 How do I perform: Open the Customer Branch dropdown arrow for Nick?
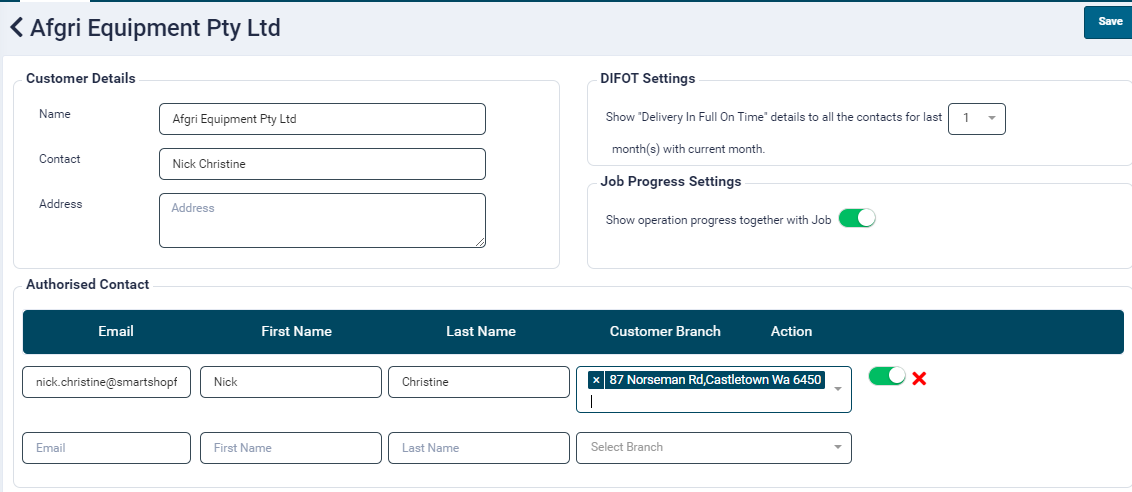click(x=838, y=389)
